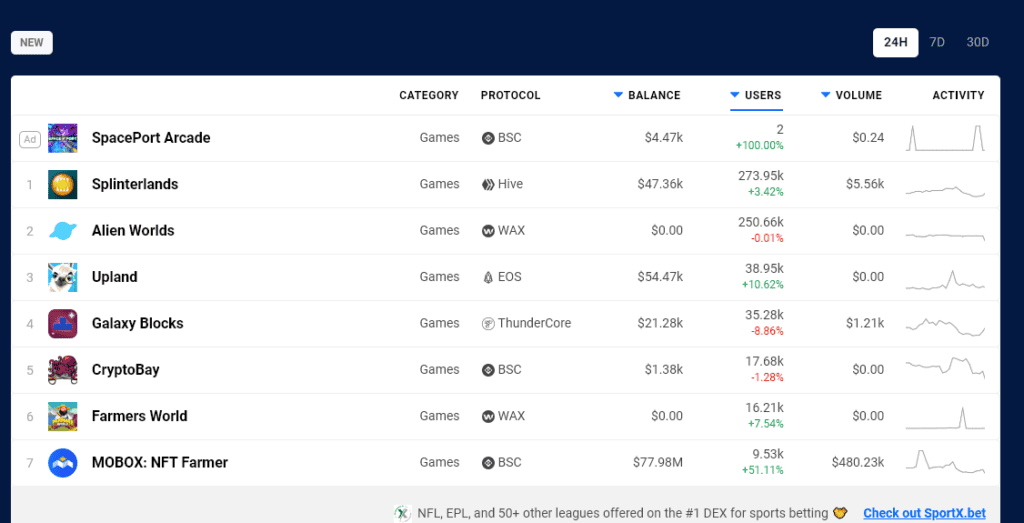1024x523 pixels.
Task: Click the Farmers World activity sparkline
Action: 945,418
